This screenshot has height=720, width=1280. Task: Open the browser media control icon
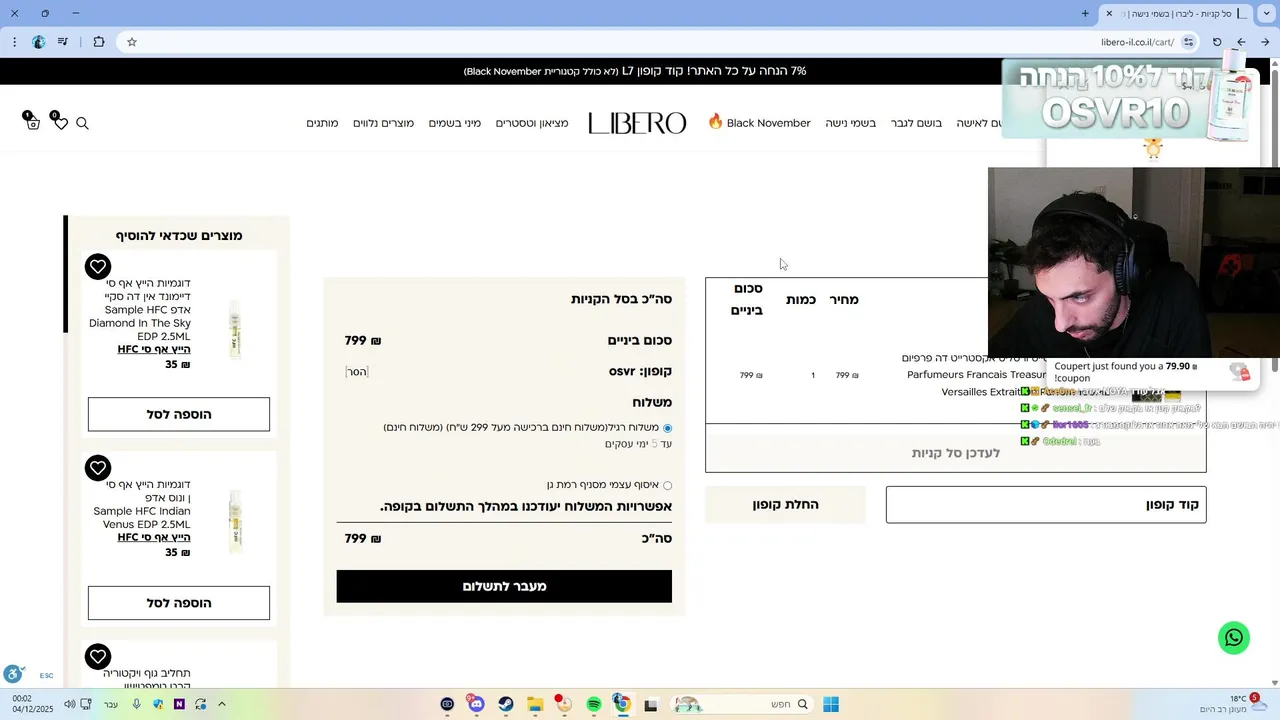pos(63,42)
